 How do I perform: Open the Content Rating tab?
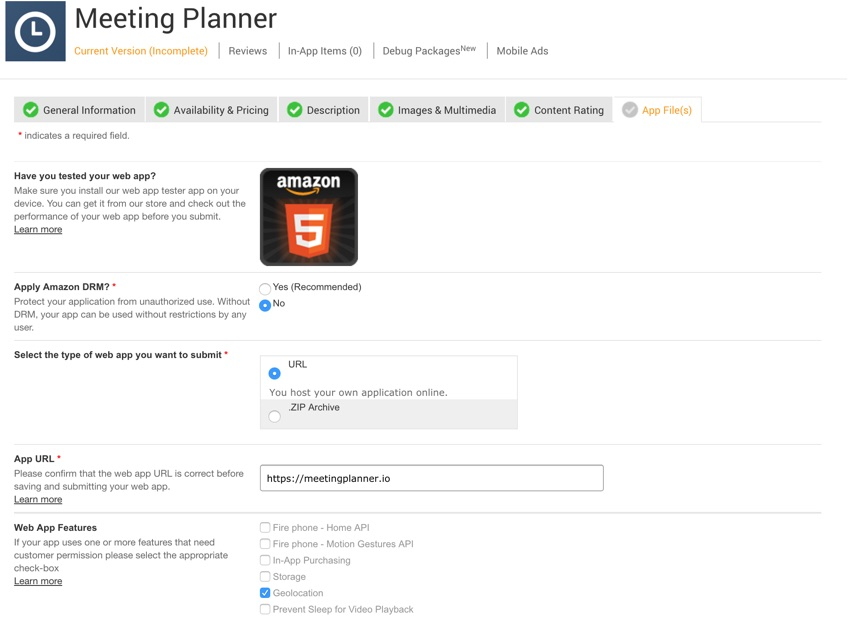coord(559,110)
